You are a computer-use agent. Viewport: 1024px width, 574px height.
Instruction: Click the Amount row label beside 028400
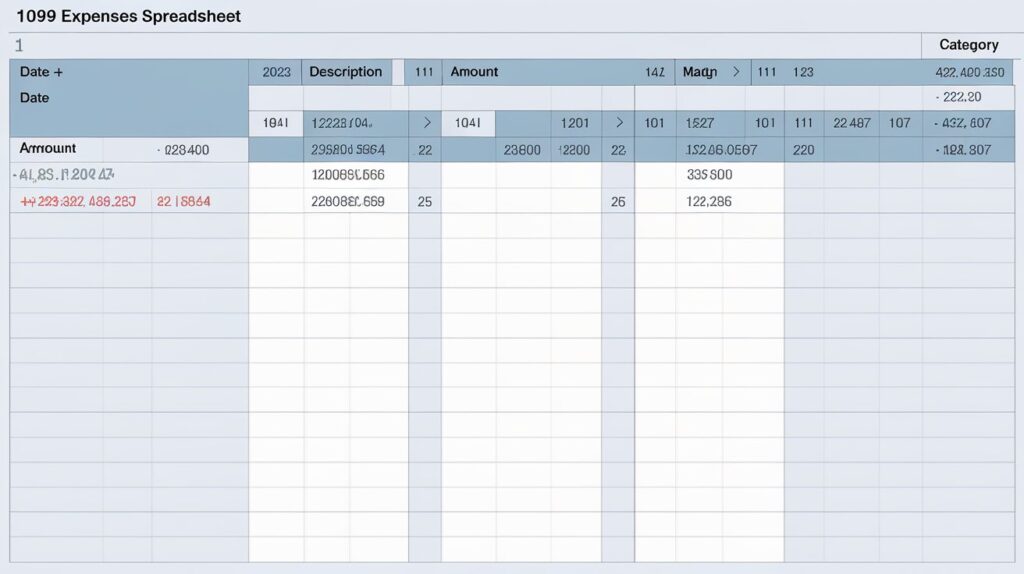[x=48, y=148]
